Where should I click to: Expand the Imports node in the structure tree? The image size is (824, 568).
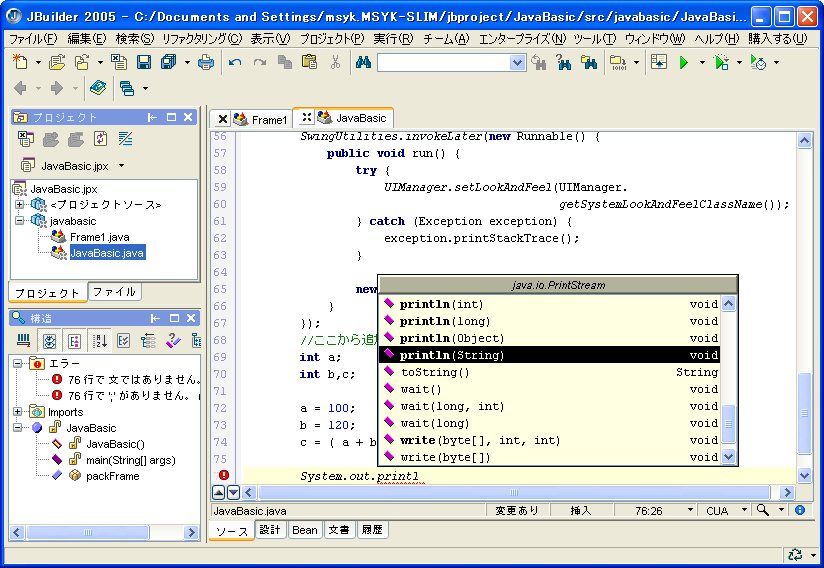[18, 412]
